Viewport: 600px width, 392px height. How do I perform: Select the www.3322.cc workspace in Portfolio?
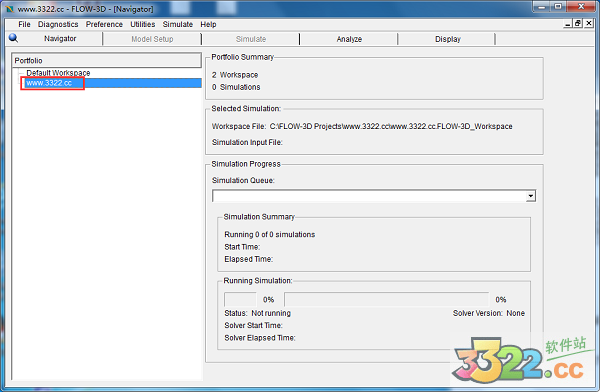click(x=49, y=83)
